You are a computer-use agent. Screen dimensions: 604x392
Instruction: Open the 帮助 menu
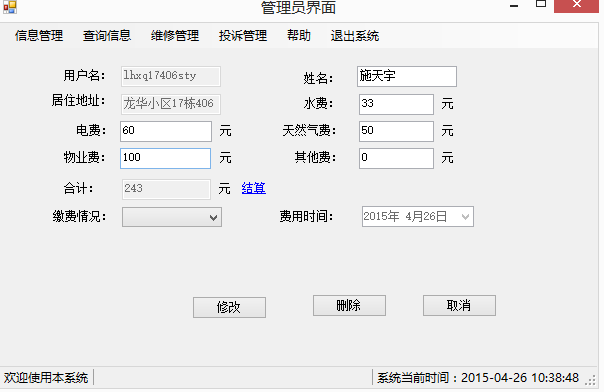coord(299,36)
